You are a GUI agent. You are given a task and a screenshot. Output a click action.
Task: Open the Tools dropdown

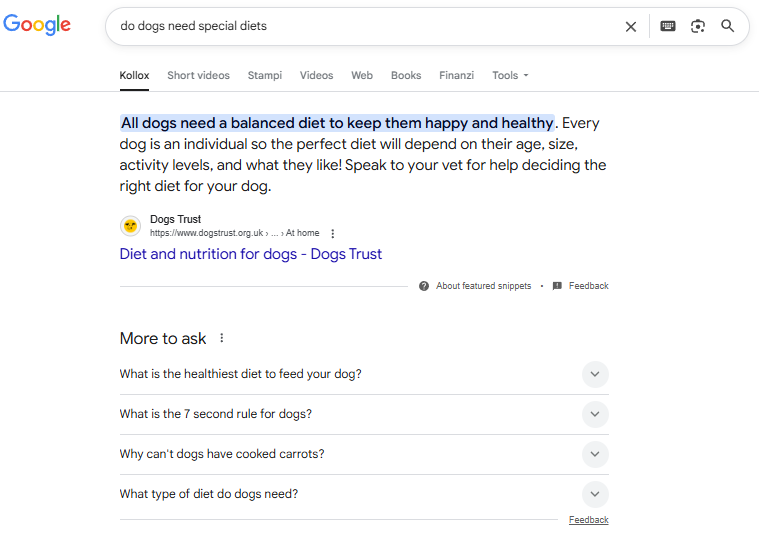[510, 75]
